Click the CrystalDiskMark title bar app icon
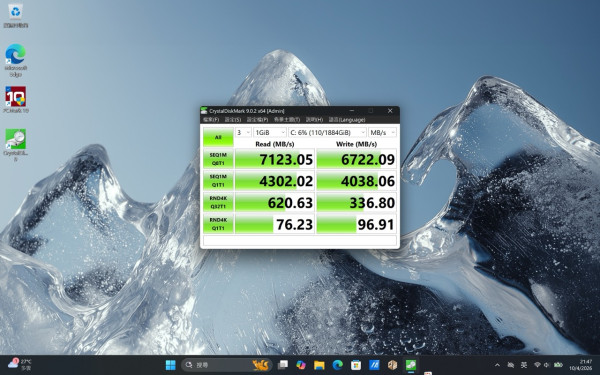Image resolution: width=600 pixels, height=375 pixels. tap(204, 111)
